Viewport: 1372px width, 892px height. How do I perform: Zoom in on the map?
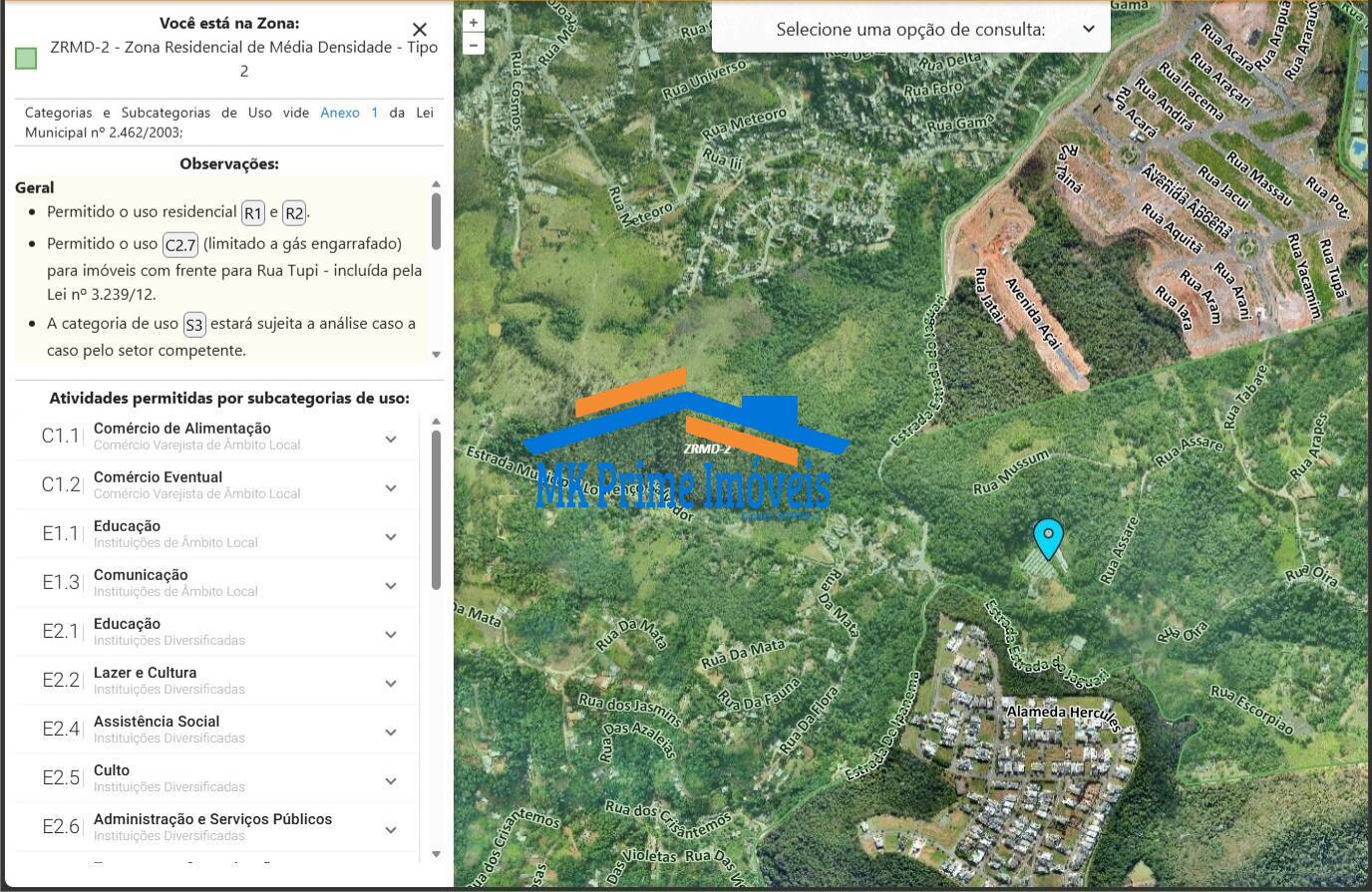[x=474, y=21]
